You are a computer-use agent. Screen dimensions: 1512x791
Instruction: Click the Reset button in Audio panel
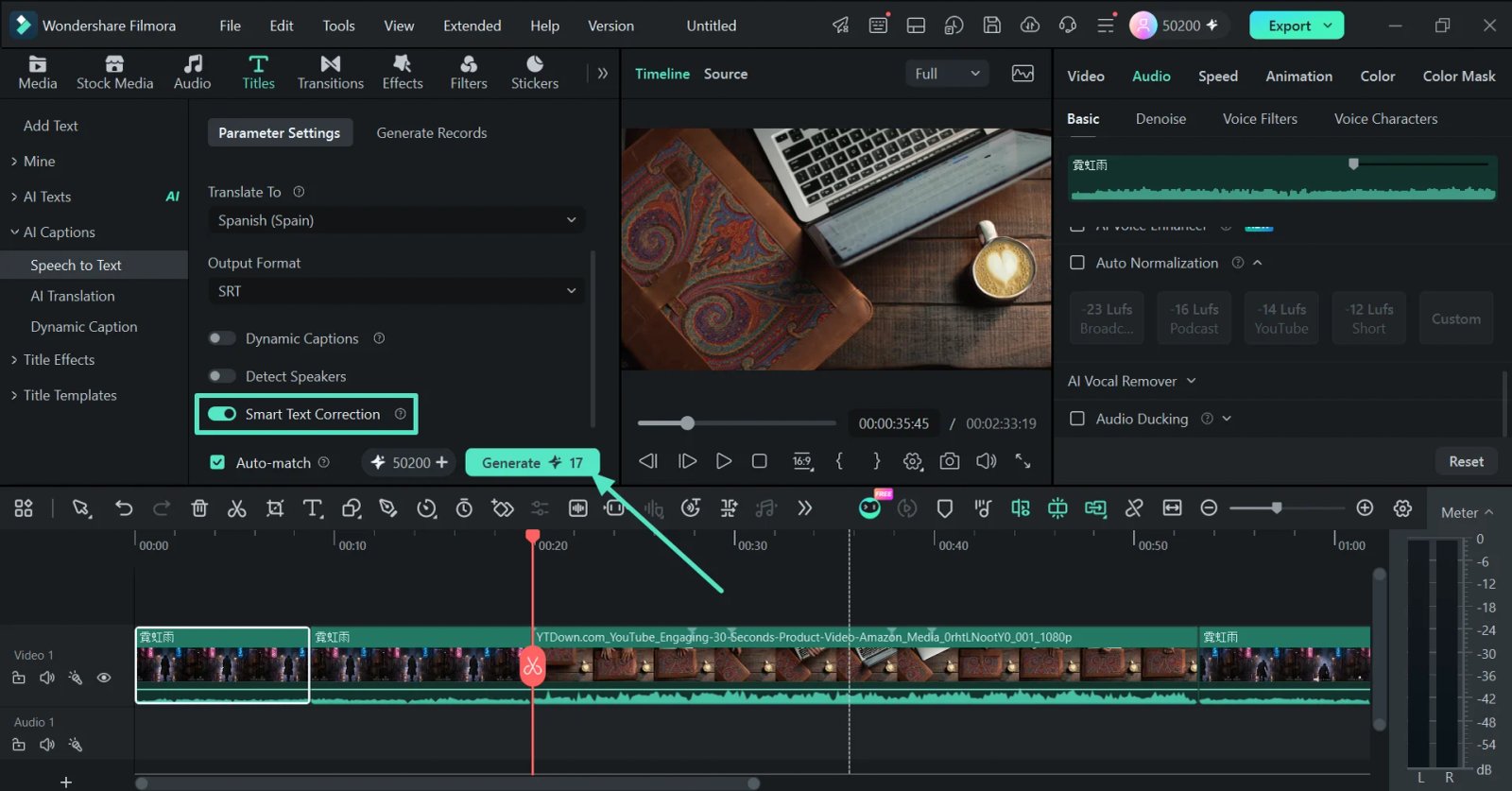pos(1466,461)
